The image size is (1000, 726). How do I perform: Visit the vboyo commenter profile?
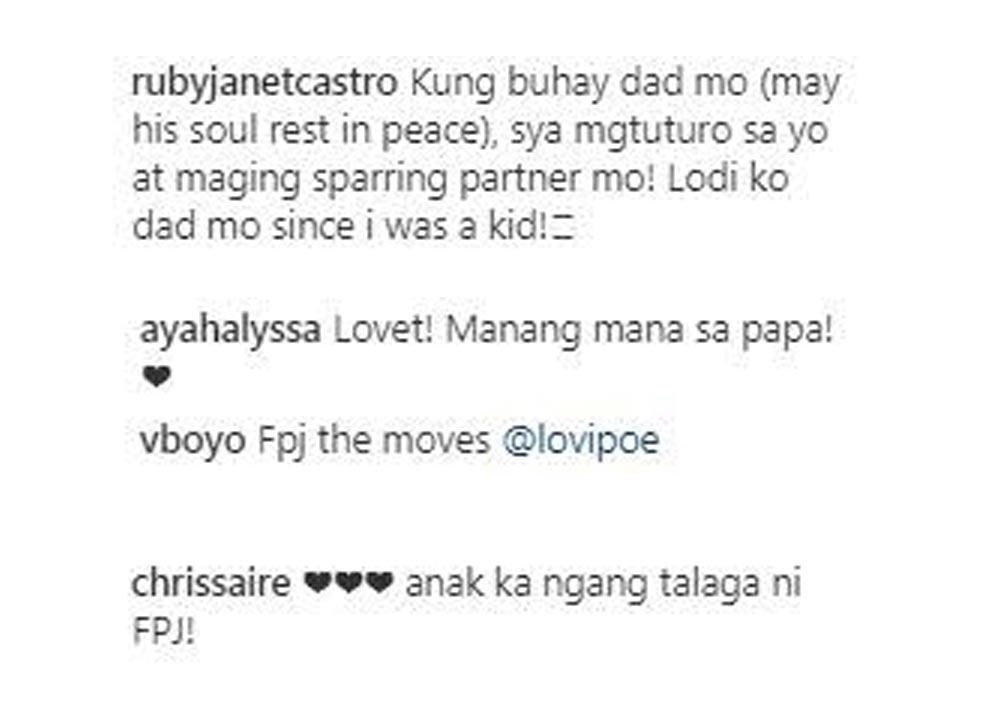(x=193, y=441)
